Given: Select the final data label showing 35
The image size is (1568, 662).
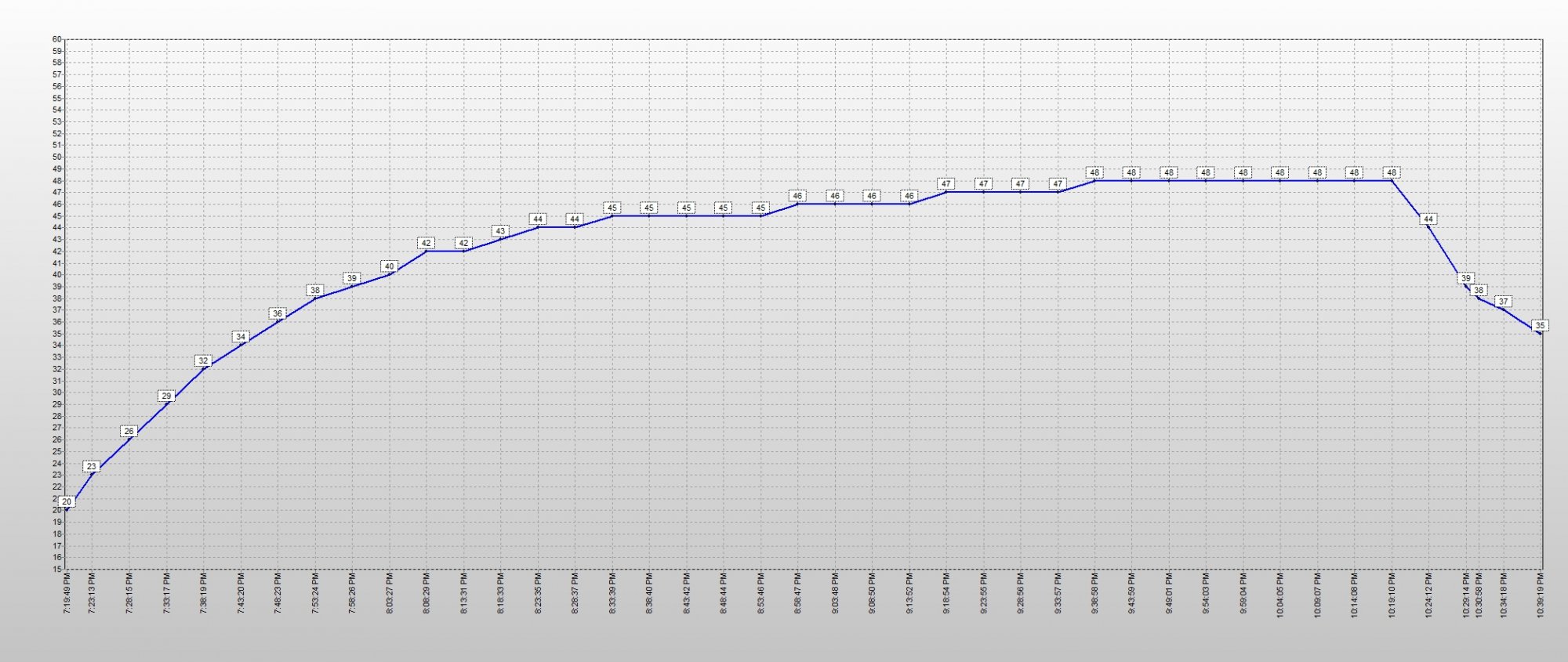Looking at the screenshot, I should click(x=1540, y=325).
